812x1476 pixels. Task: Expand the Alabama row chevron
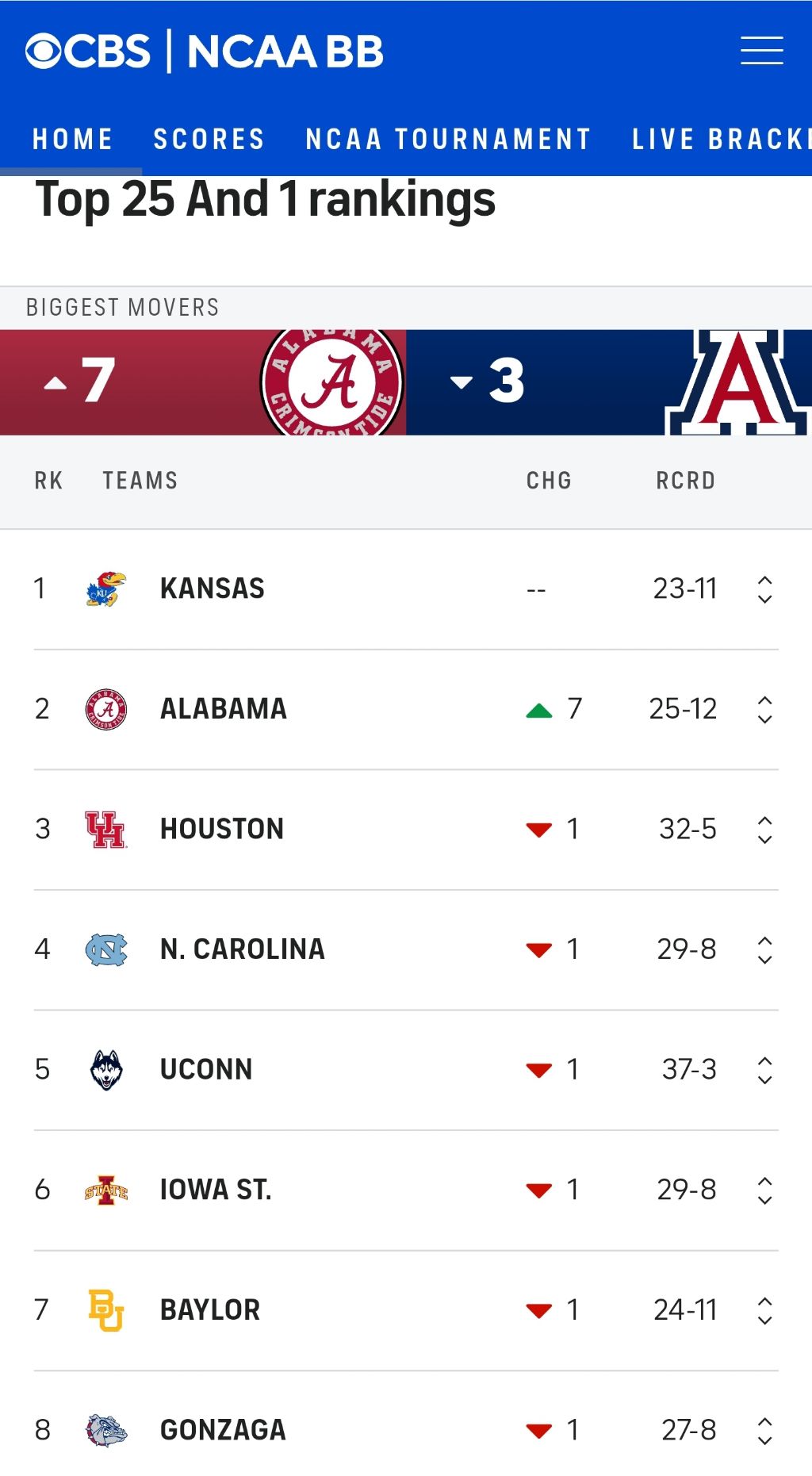[x=764, y=709]
